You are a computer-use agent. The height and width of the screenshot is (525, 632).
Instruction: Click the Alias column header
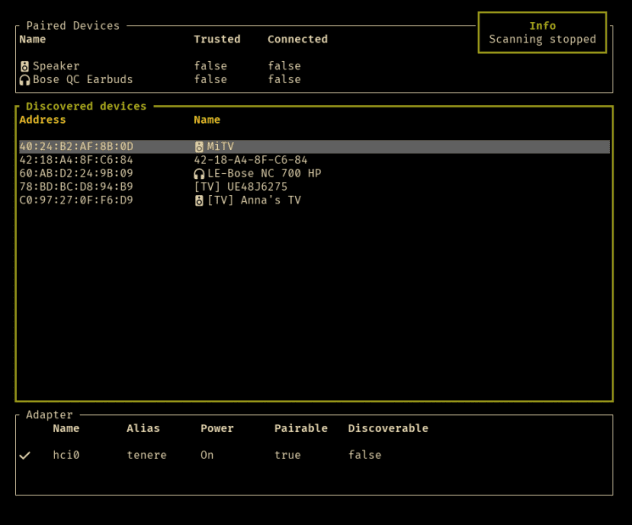pos(143,428)
